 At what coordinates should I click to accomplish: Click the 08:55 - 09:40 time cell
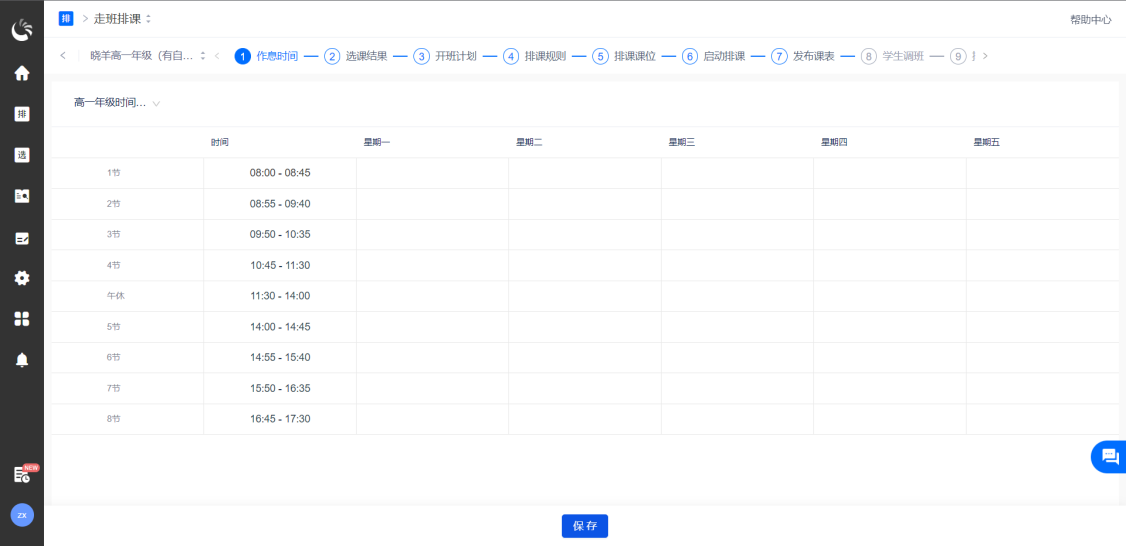(280, 204)
